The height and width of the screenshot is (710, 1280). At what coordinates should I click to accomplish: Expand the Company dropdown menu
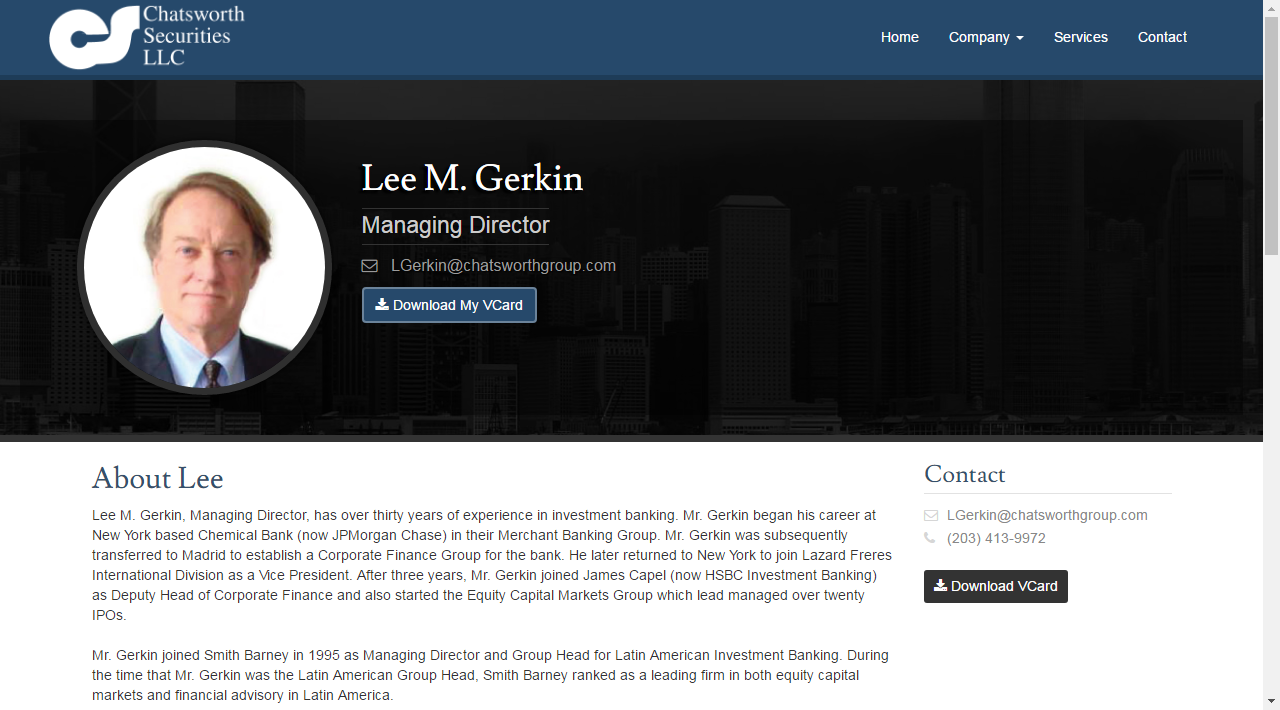point(986,37)
